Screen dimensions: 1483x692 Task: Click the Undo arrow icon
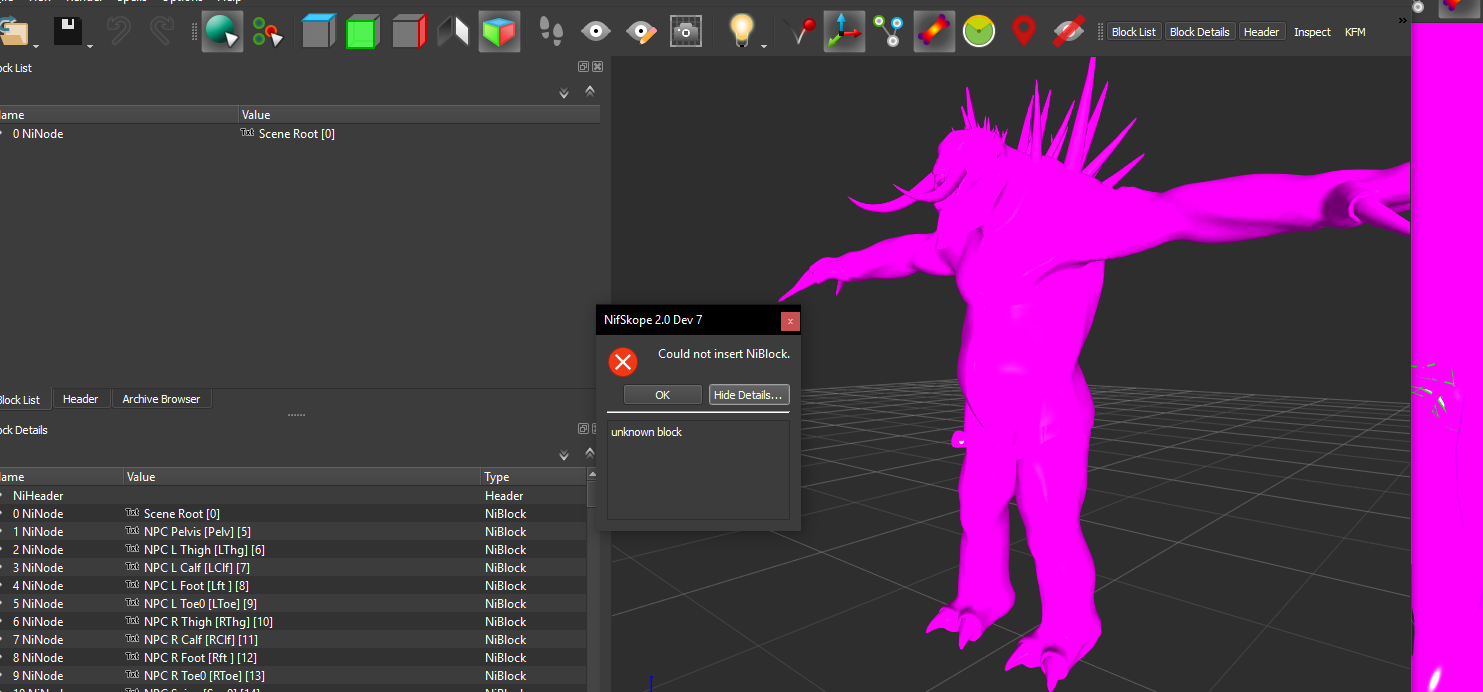118,31
